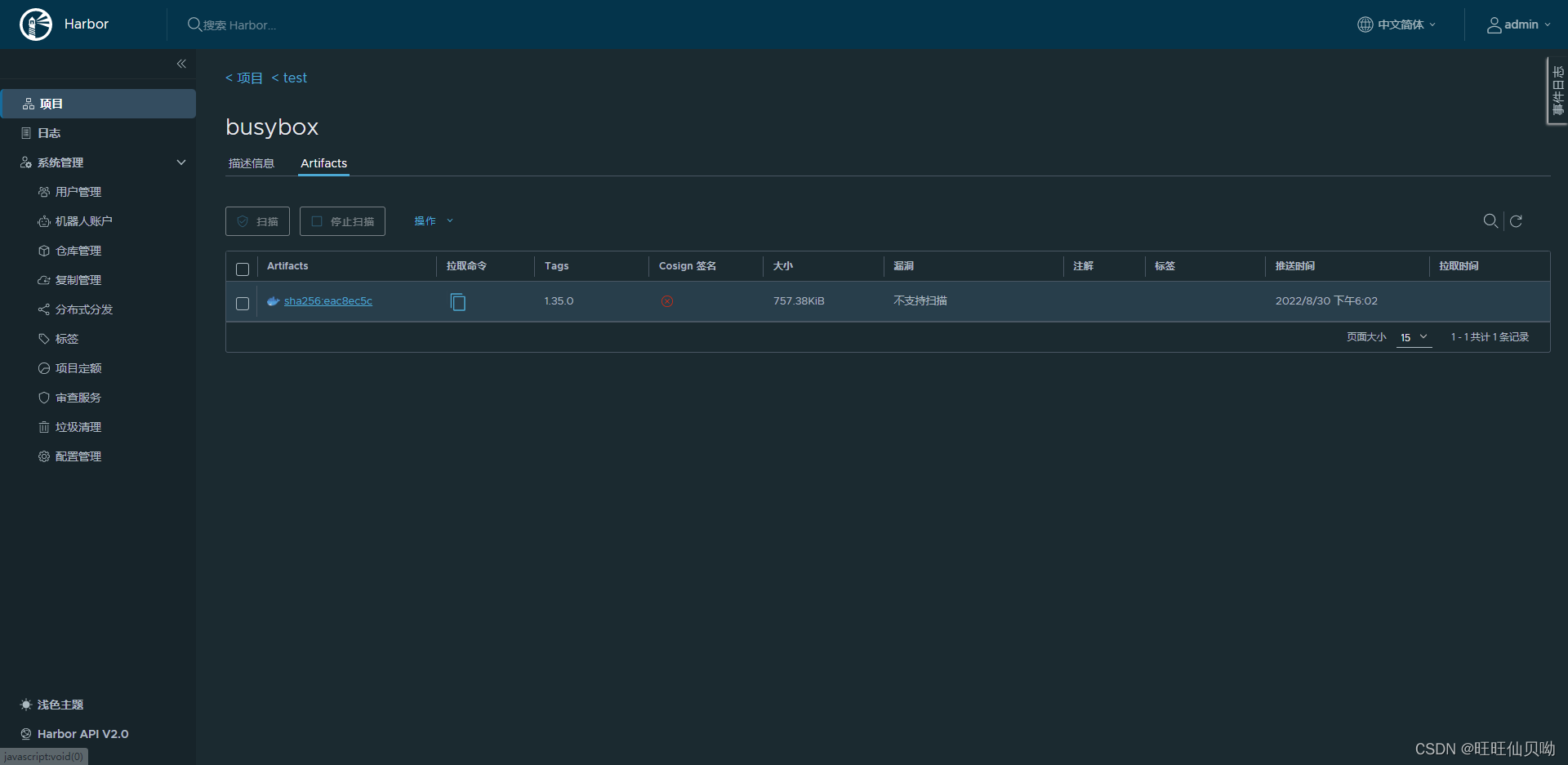1568x765 pixels.
Task: Click the admin user avatar icon
Action: (x=1494, y=24)
